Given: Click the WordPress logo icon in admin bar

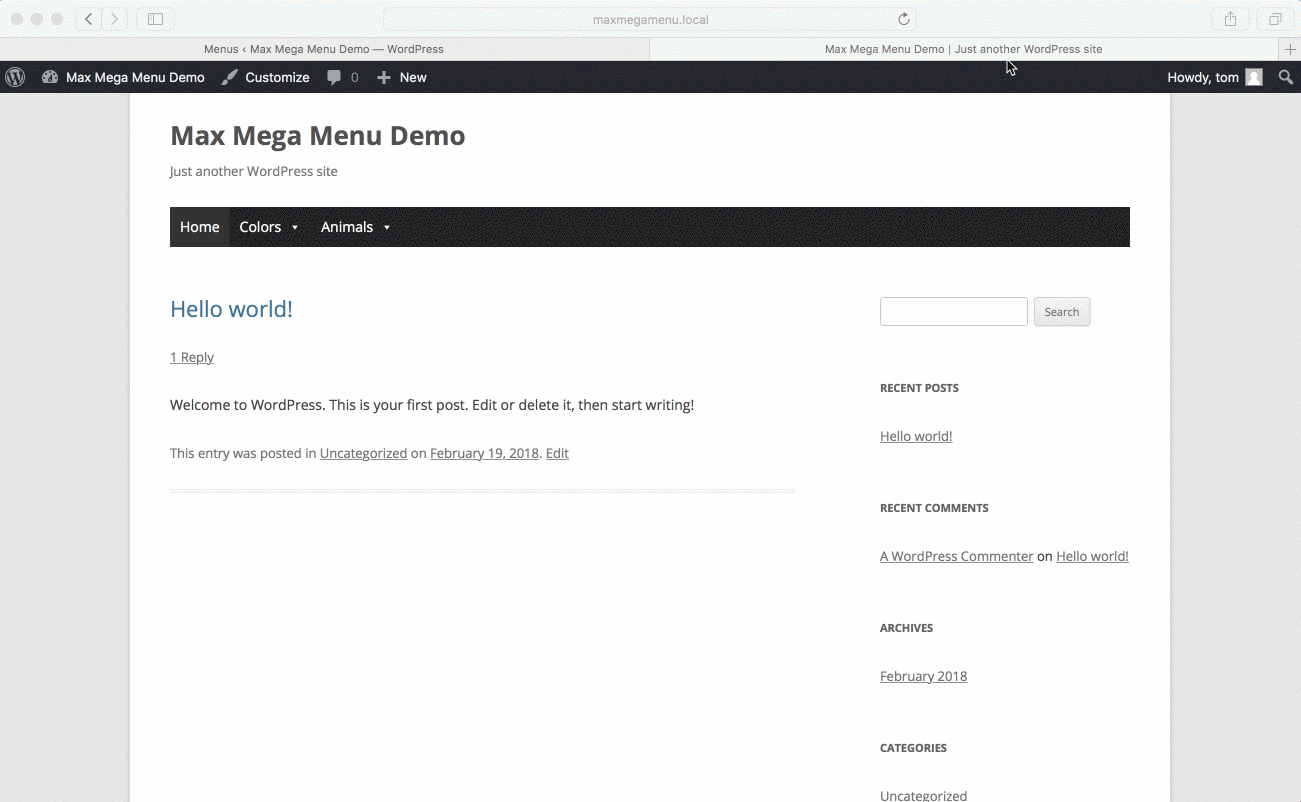Looking at the screenshot, I should pos(15,77).
